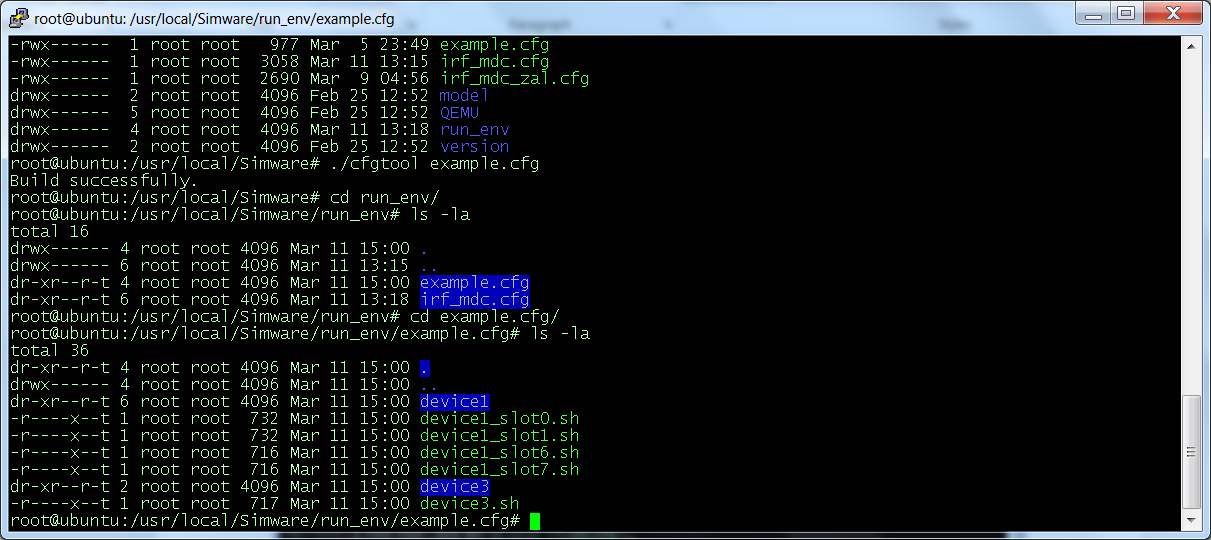Click the highlighted device1 directory name
Image resolution: width=1211 pixels, height=540 pixels.
tap(454, 402)
